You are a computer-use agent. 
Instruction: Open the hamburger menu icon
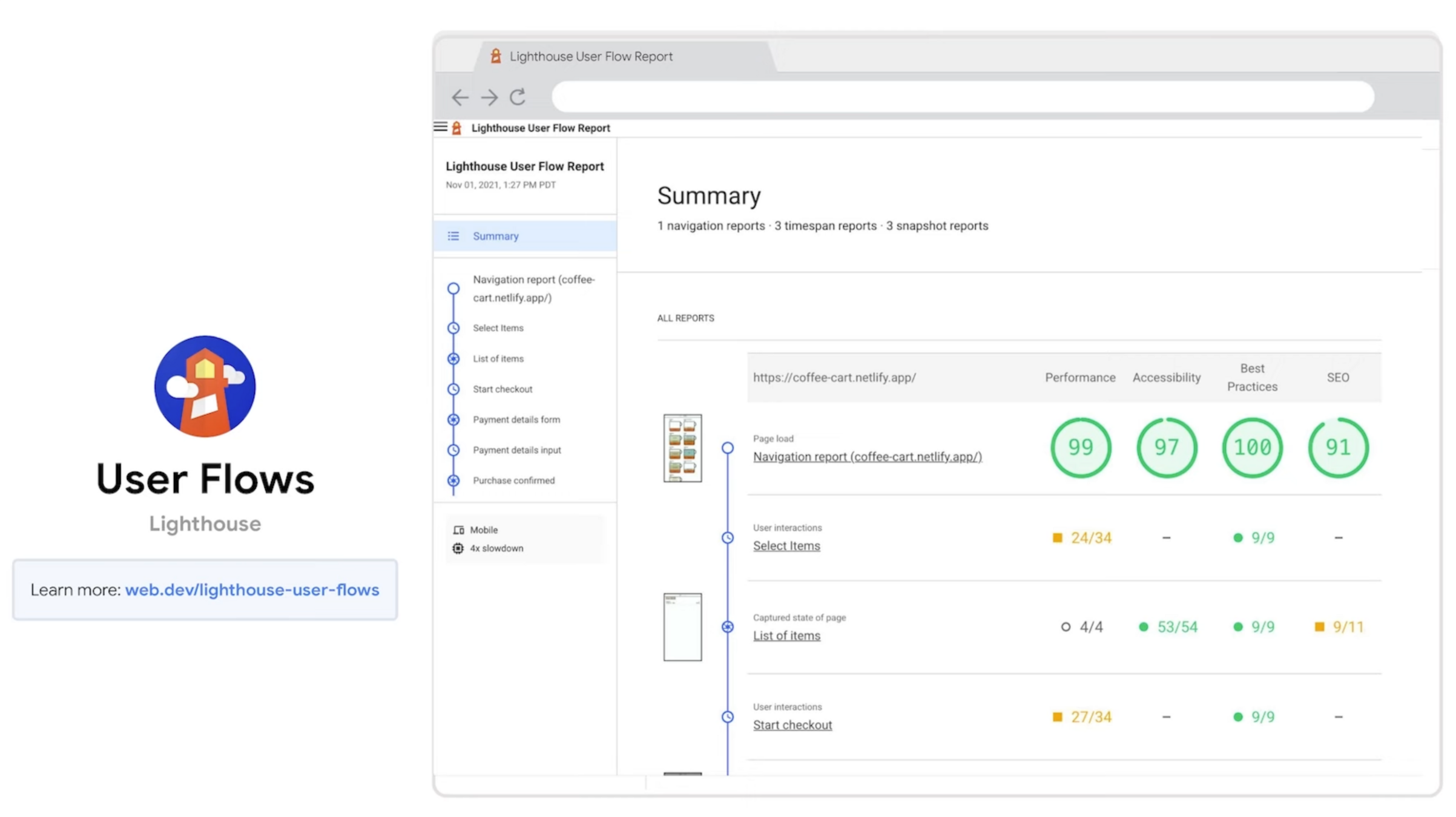click(441, 127)
